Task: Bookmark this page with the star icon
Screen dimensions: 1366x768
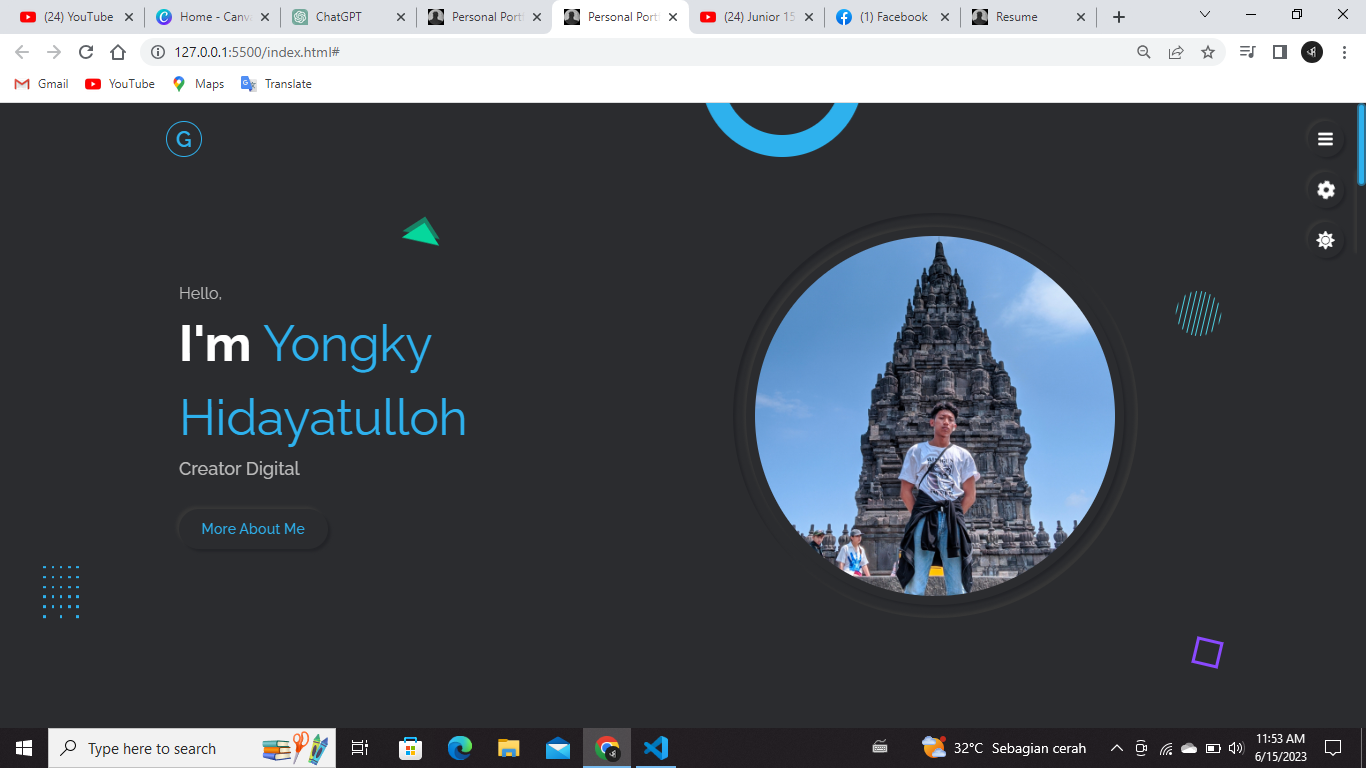Action: pos(1209,52)
